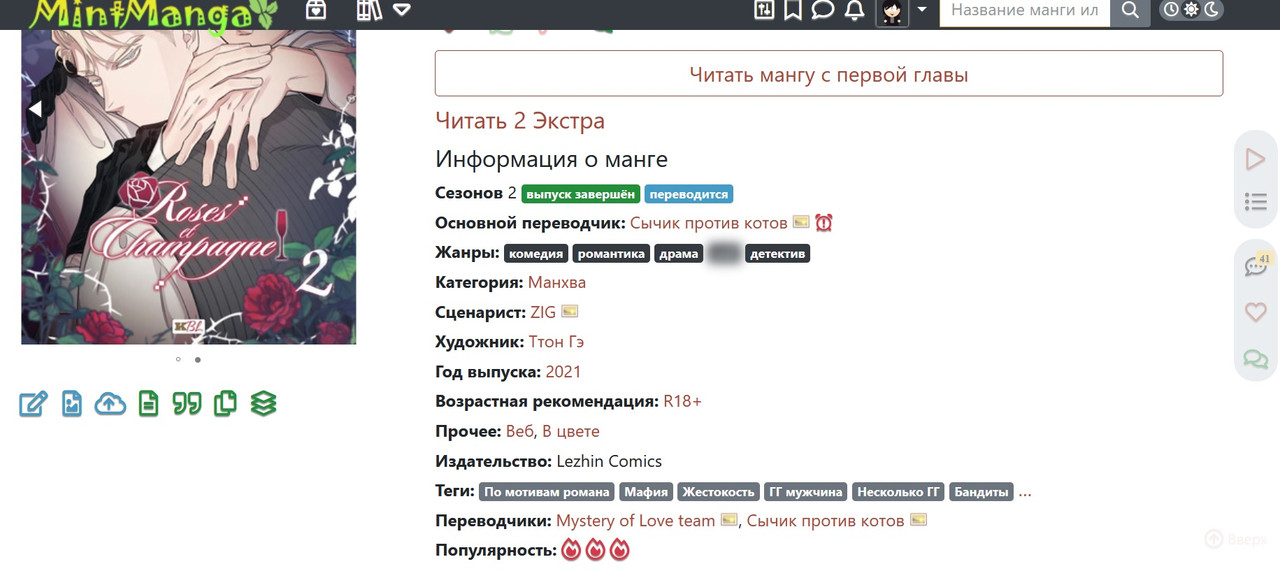This screenshot has width=1280, height=573.
Task: Open main translator "Сычик против котов" link
Action: pyautogui.click(x=709, y=223)
